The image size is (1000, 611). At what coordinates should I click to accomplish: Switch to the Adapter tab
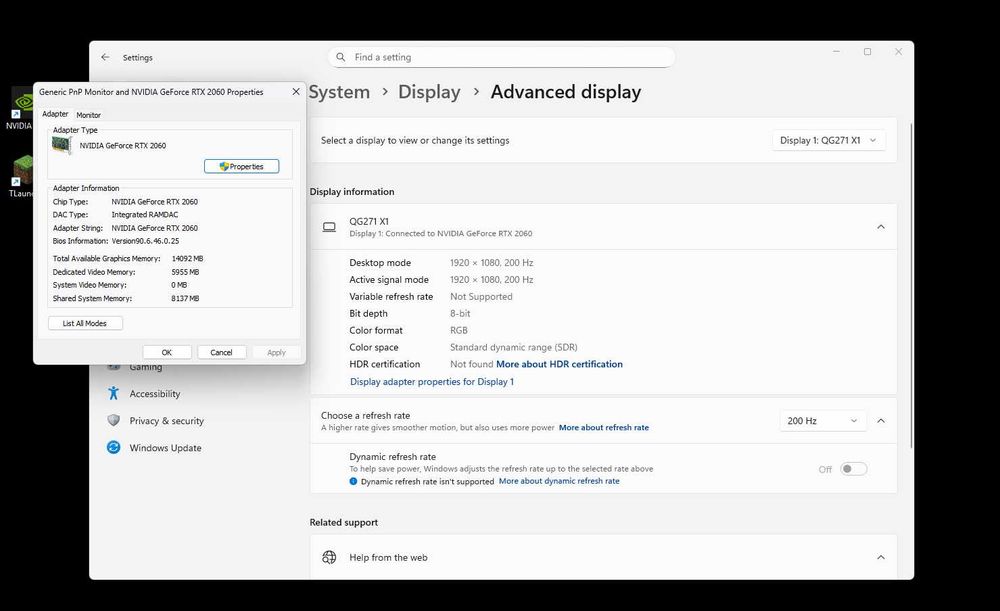point(55,114)
